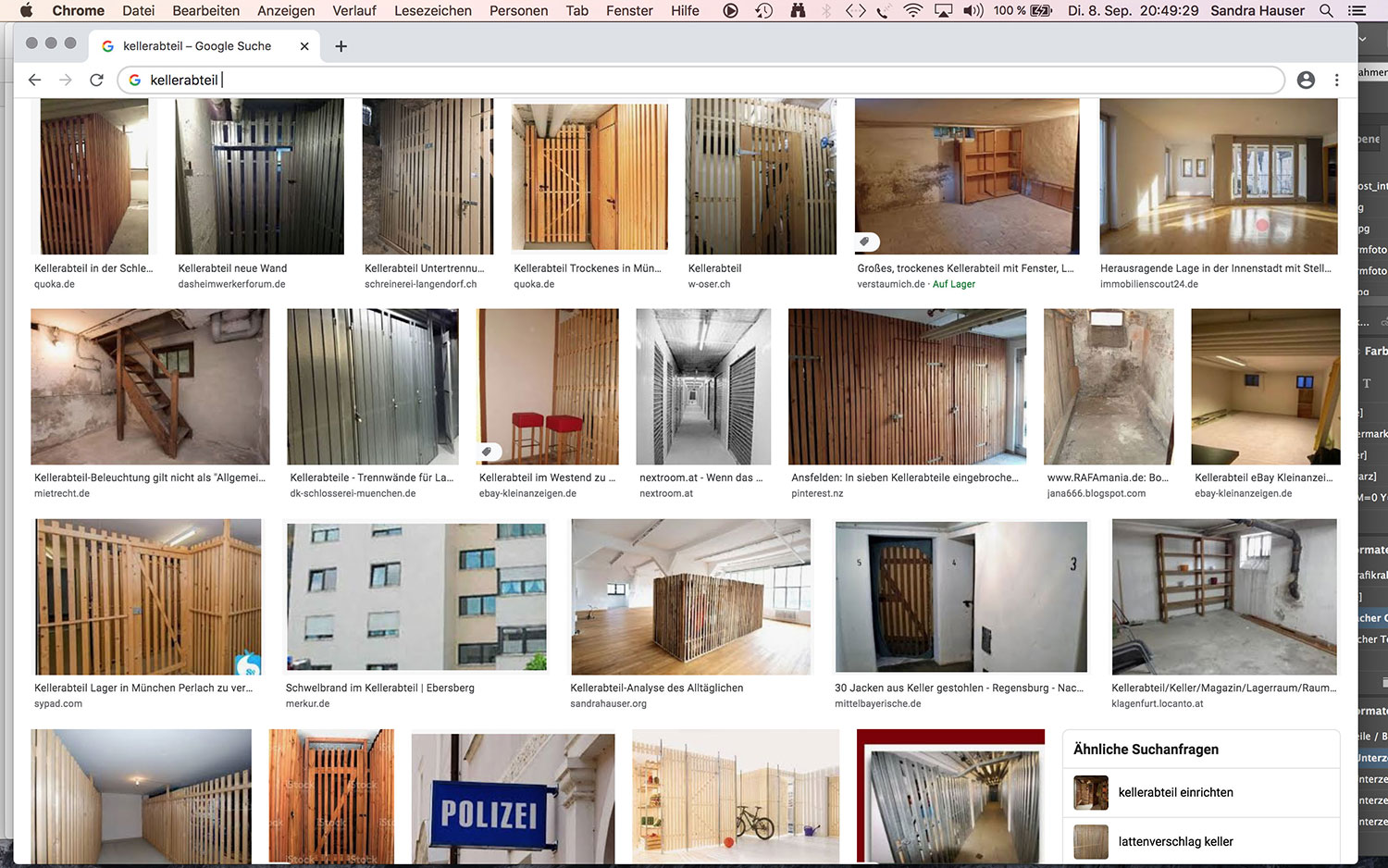Click the 'jana666.blogspot.com' source text

[1097, 494]
